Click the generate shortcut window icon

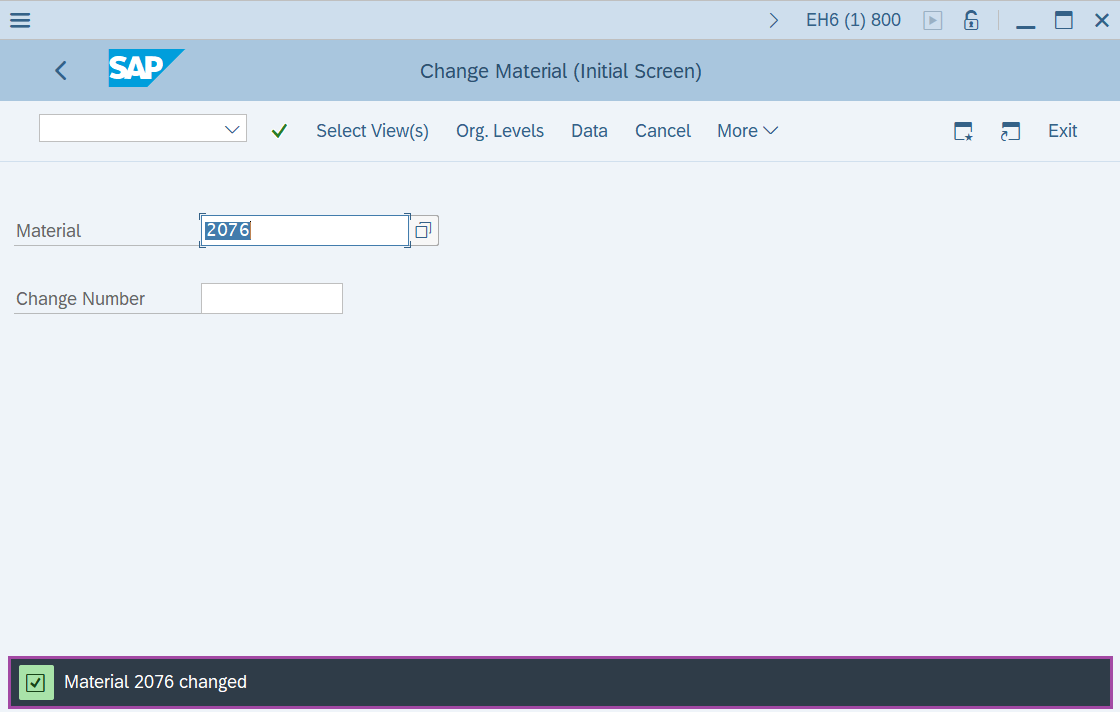point(1010,131)
